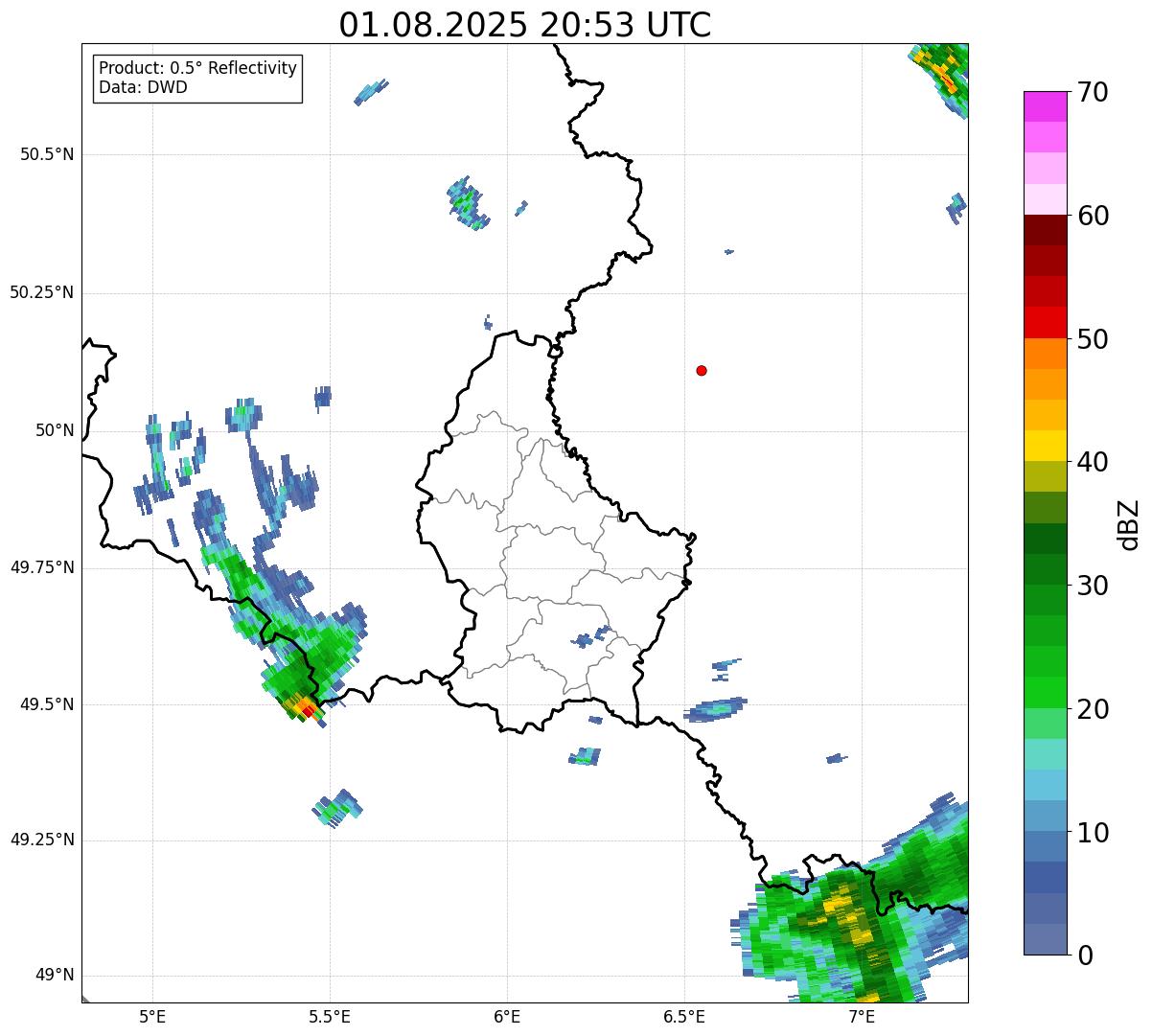Image resolution: width=1152 pixels, height=1036 pixels.
Task: Click the dBZ colorbar axis label
Action: [x=1129, y=524]
